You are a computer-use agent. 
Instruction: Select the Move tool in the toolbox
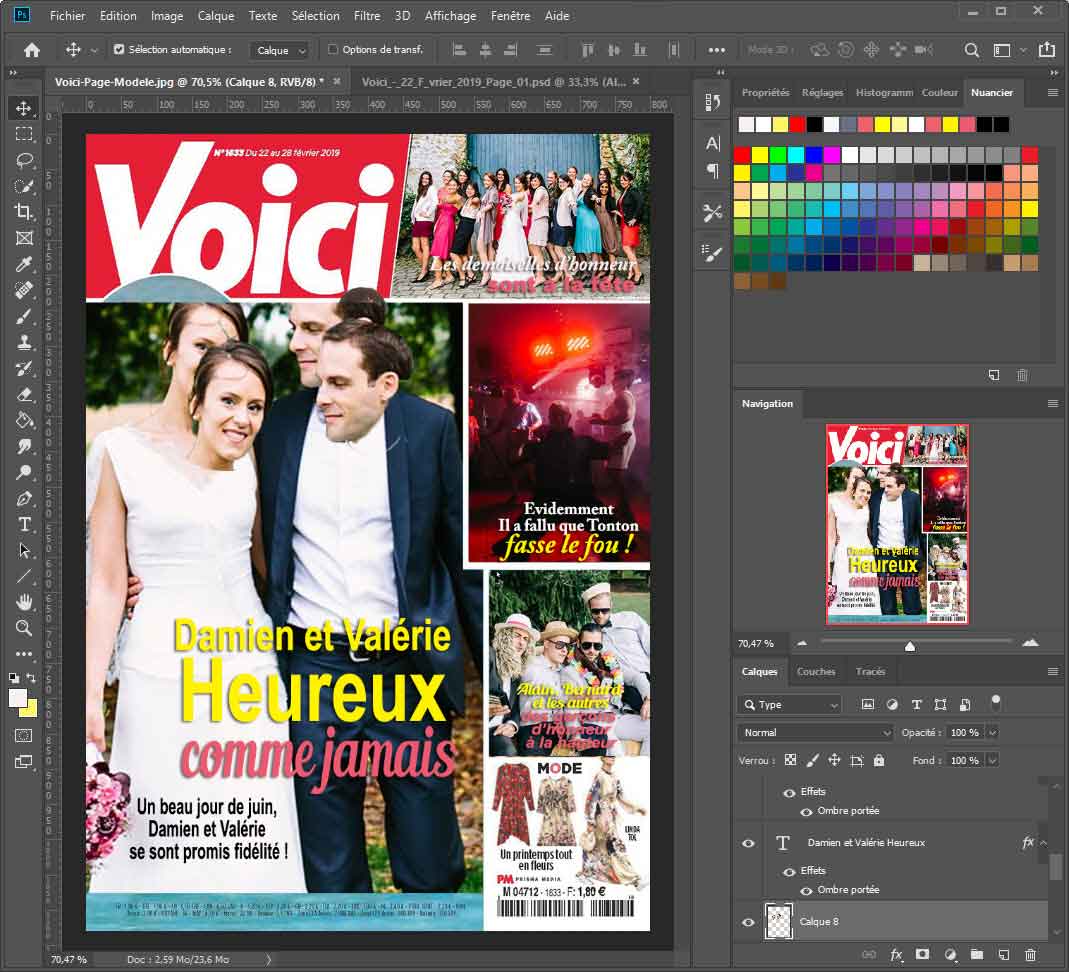tap(24, 108)
